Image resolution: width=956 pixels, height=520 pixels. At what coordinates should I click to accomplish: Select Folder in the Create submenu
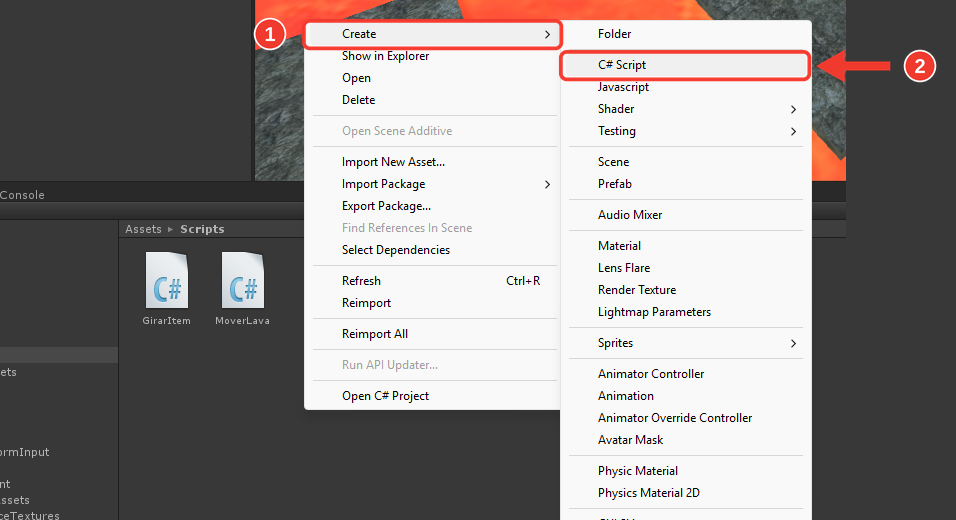coord(685,34)
